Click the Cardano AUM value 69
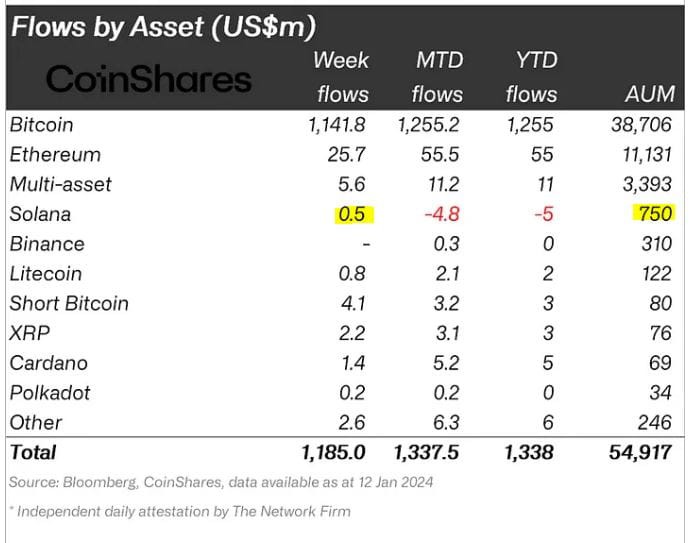Image resolution: width=691 pixels, height=543 pixels. coord(660,363)
